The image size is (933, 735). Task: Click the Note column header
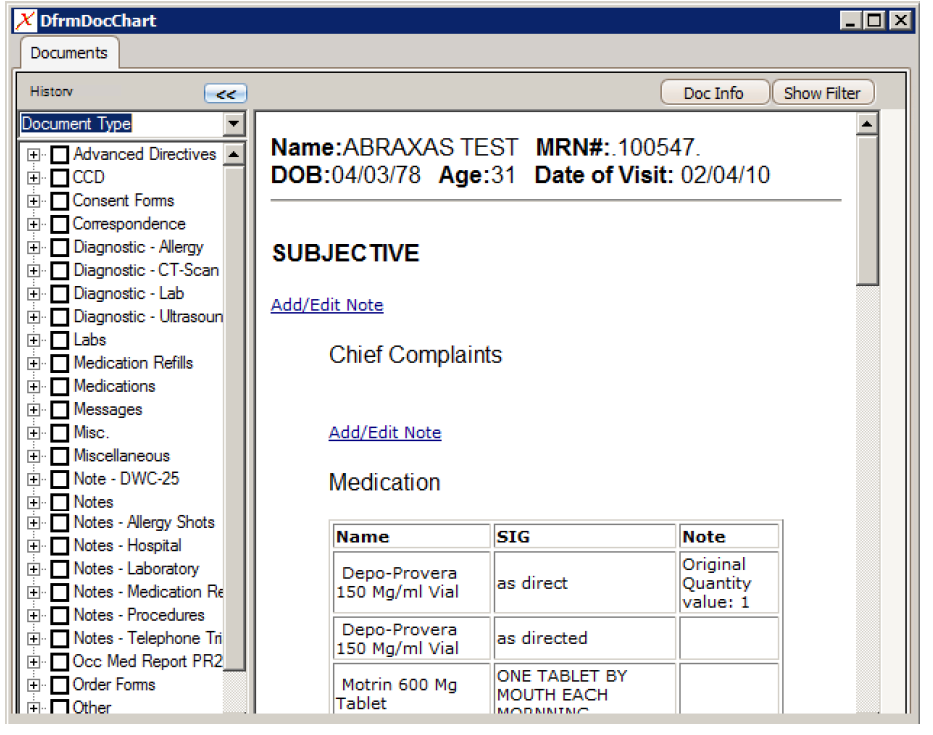pos(729,536)
